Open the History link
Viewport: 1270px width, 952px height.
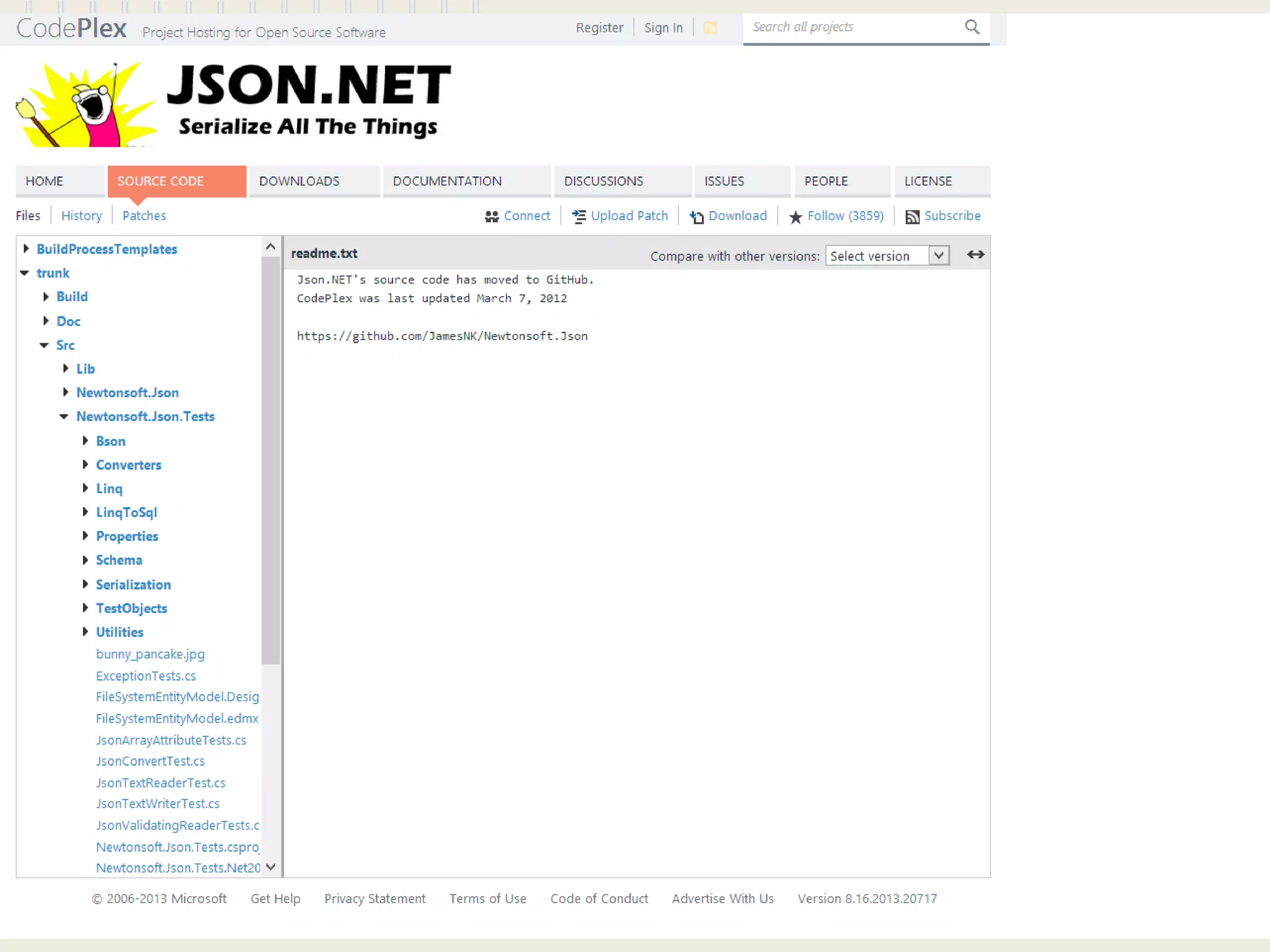(x=81, y=216)
